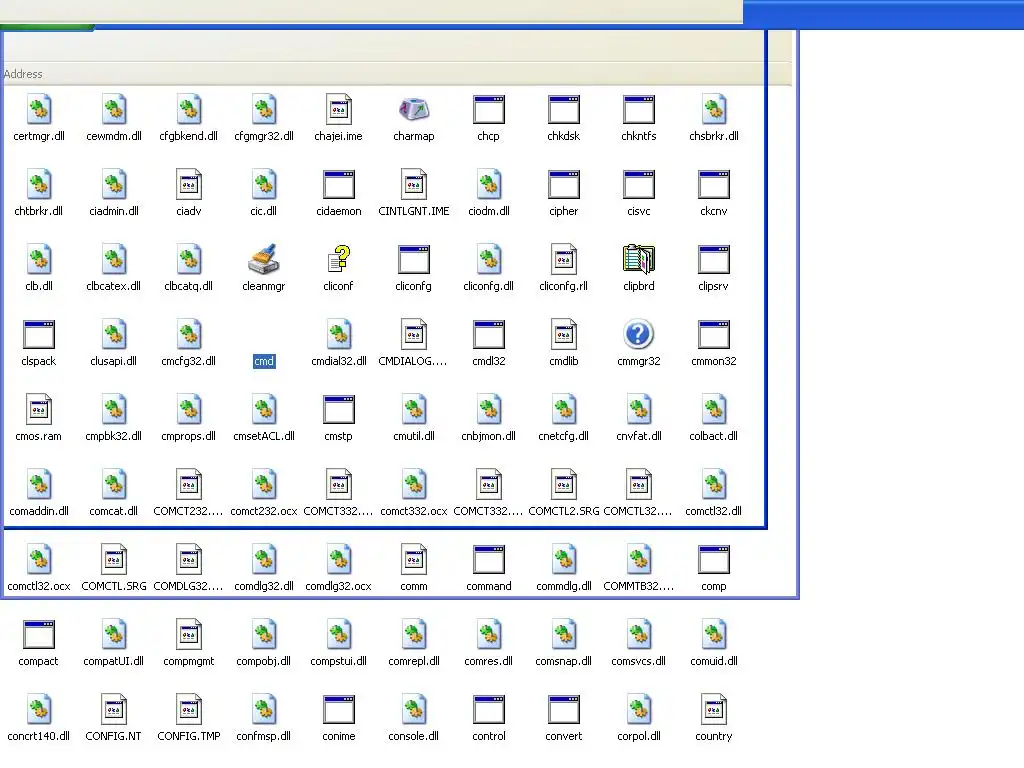Select the certmgr.dll file icon
This screenshot has width=1024, height=768.
[x=39, y=109]
